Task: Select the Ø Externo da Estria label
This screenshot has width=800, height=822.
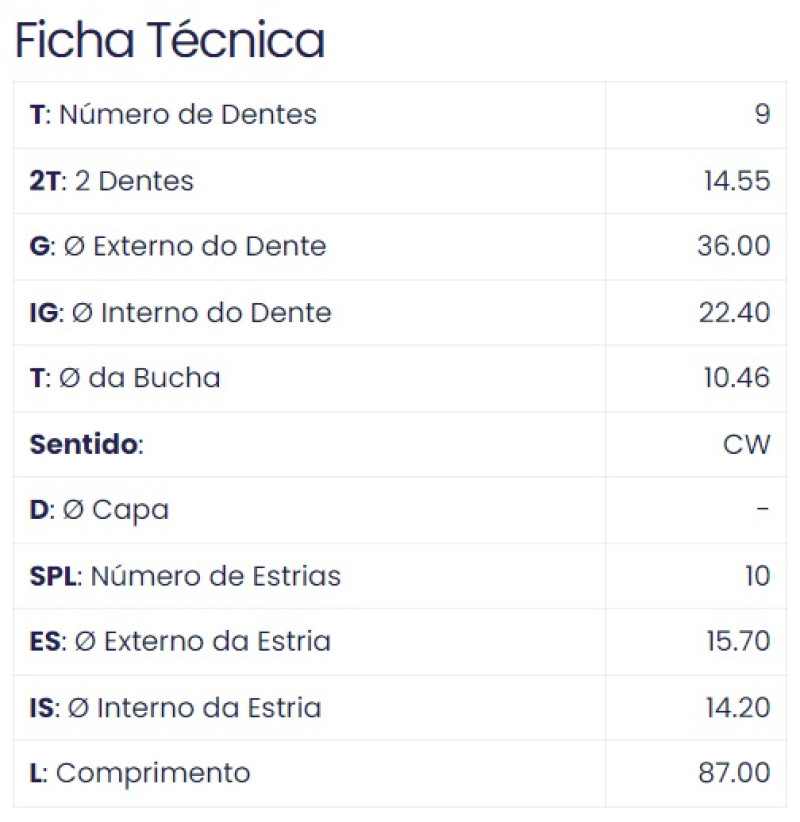Action: coord(180,641)
